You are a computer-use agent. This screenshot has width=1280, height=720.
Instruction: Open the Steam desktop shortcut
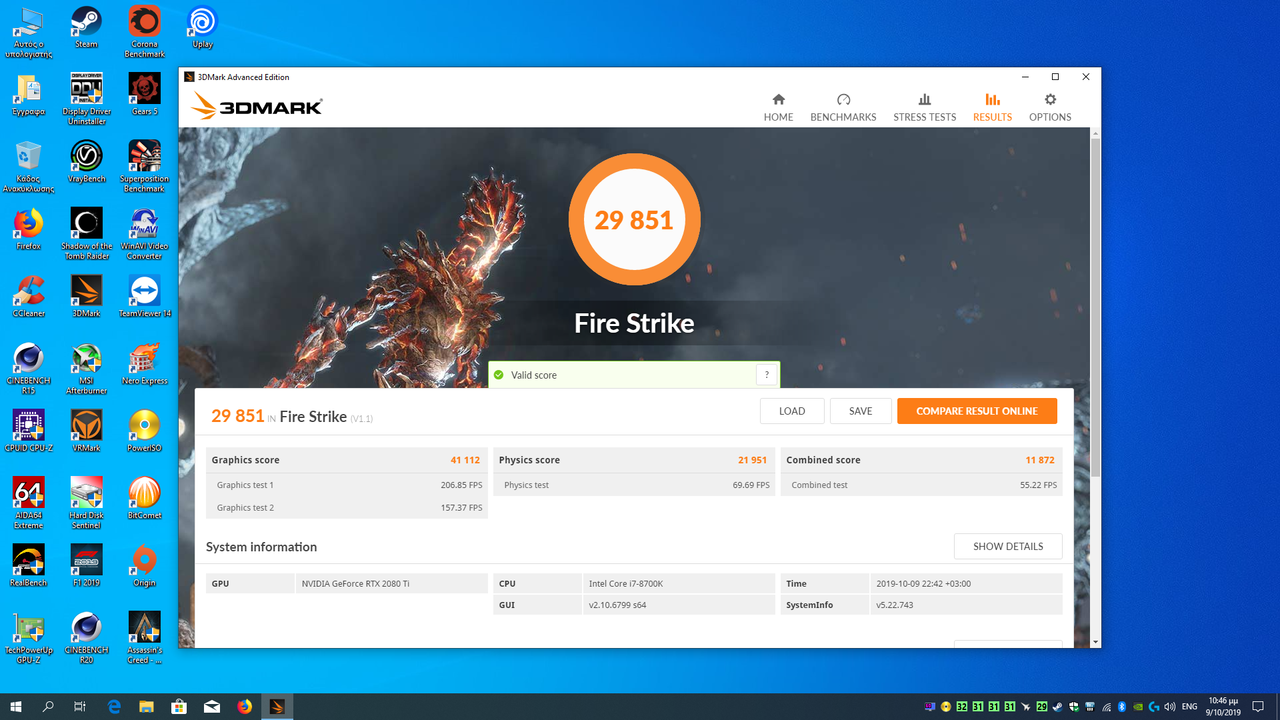[x=86, y=27]
